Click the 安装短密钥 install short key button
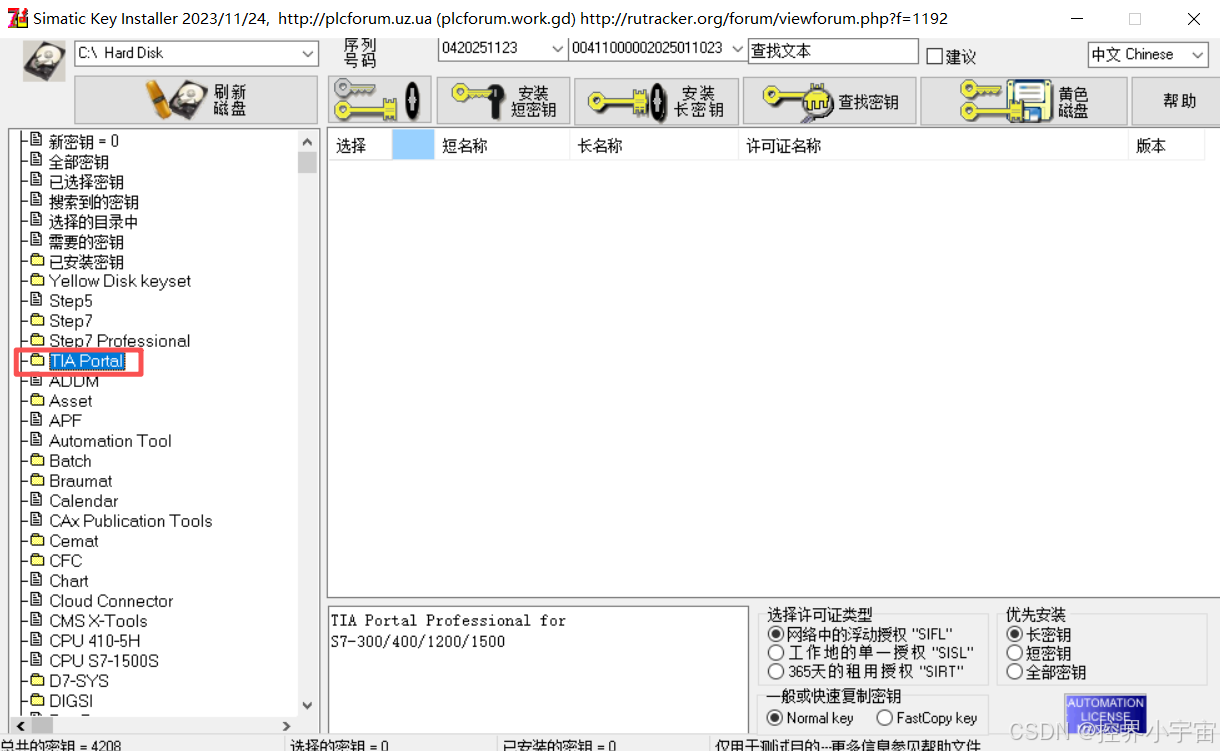1220x751 pixels. (x=503, y=100)
